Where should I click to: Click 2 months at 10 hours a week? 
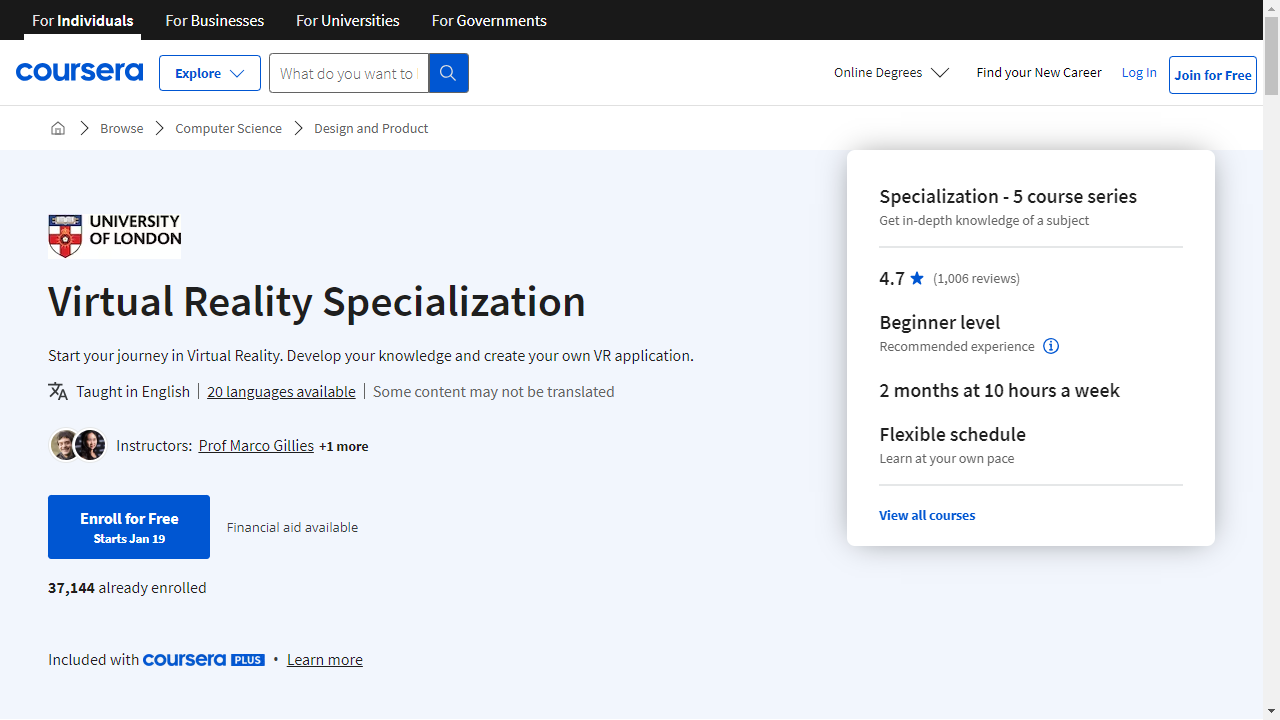pyautogui.click(x=999, y=390)
